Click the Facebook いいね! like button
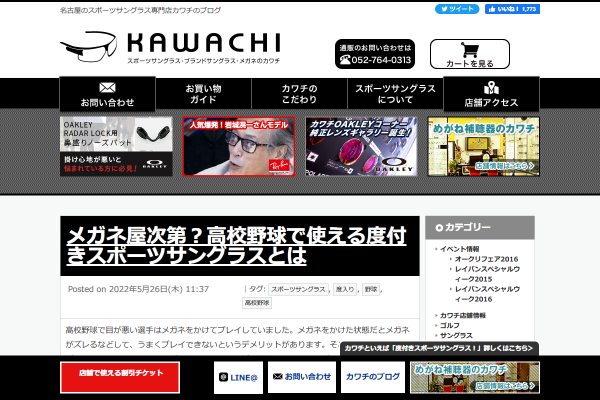Viewport: 600px width, 400px height. tap(512, 9)
